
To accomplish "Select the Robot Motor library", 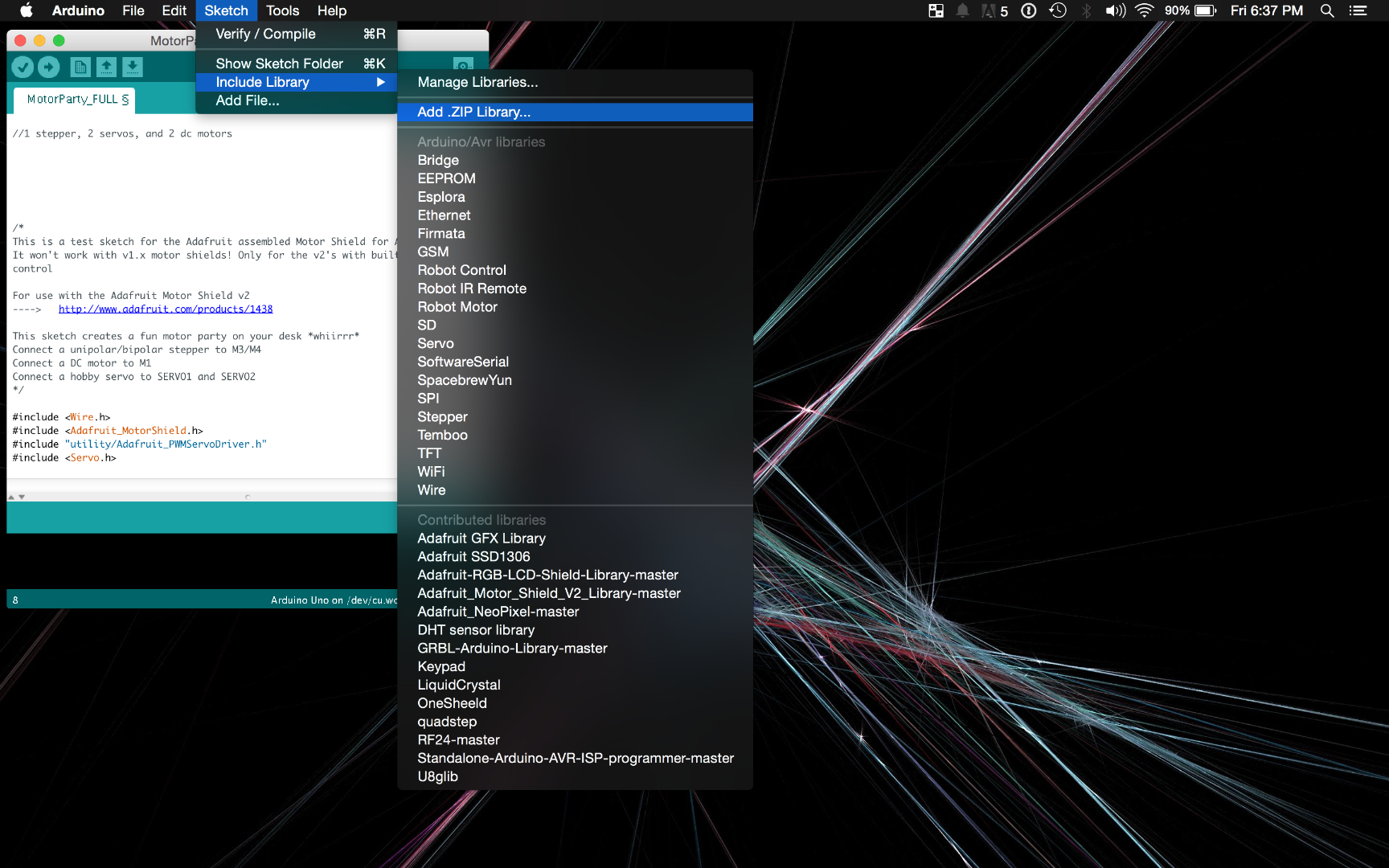I will [575, 307].
